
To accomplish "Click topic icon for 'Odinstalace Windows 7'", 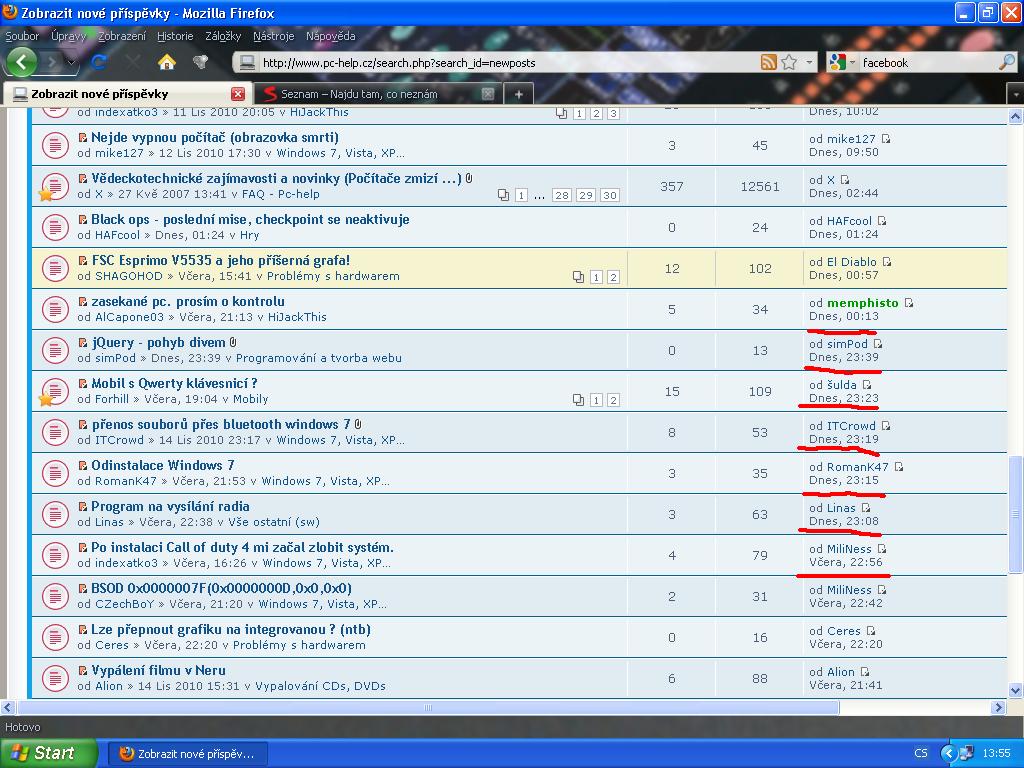I will pyautogui.click(x=56, y=473).
